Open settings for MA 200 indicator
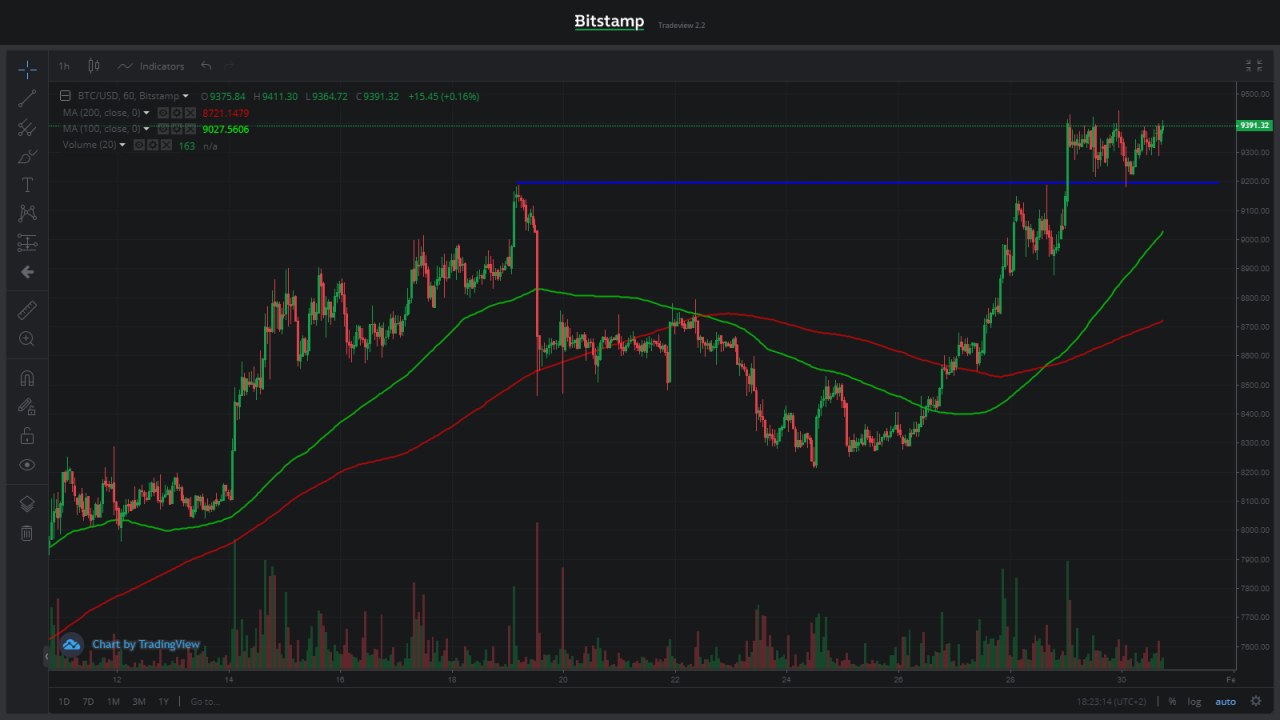This screenshot has height=720, width=1280. 175,113
